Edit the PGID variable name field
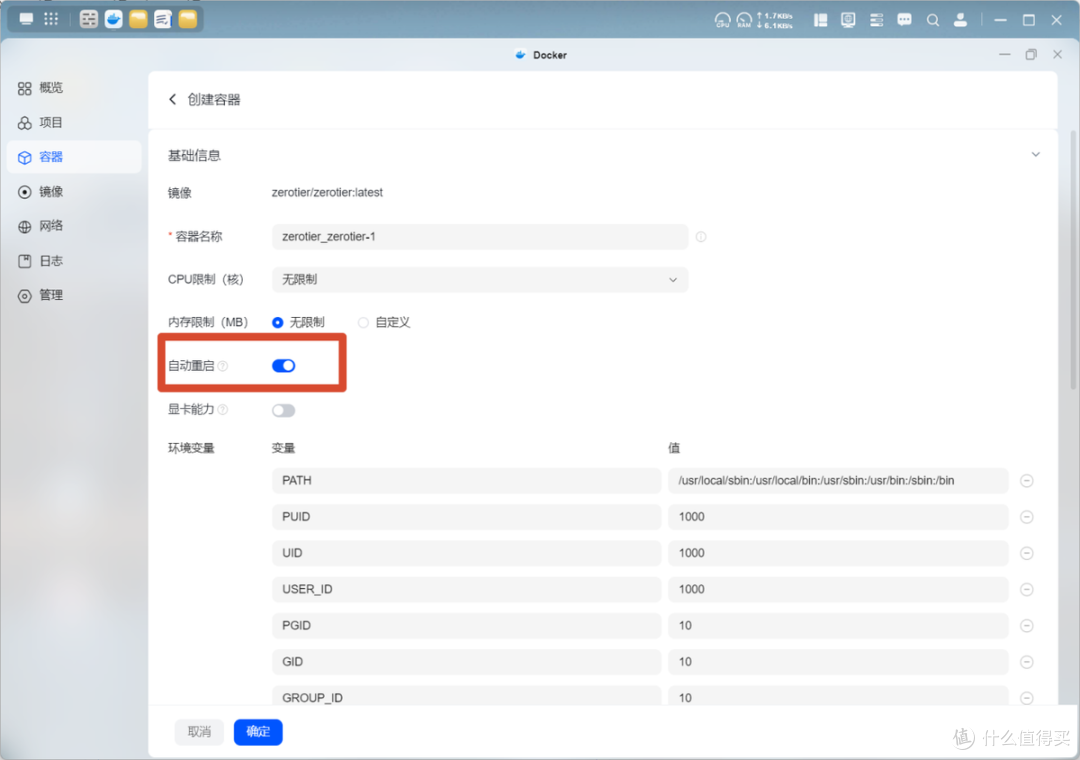 466,626
